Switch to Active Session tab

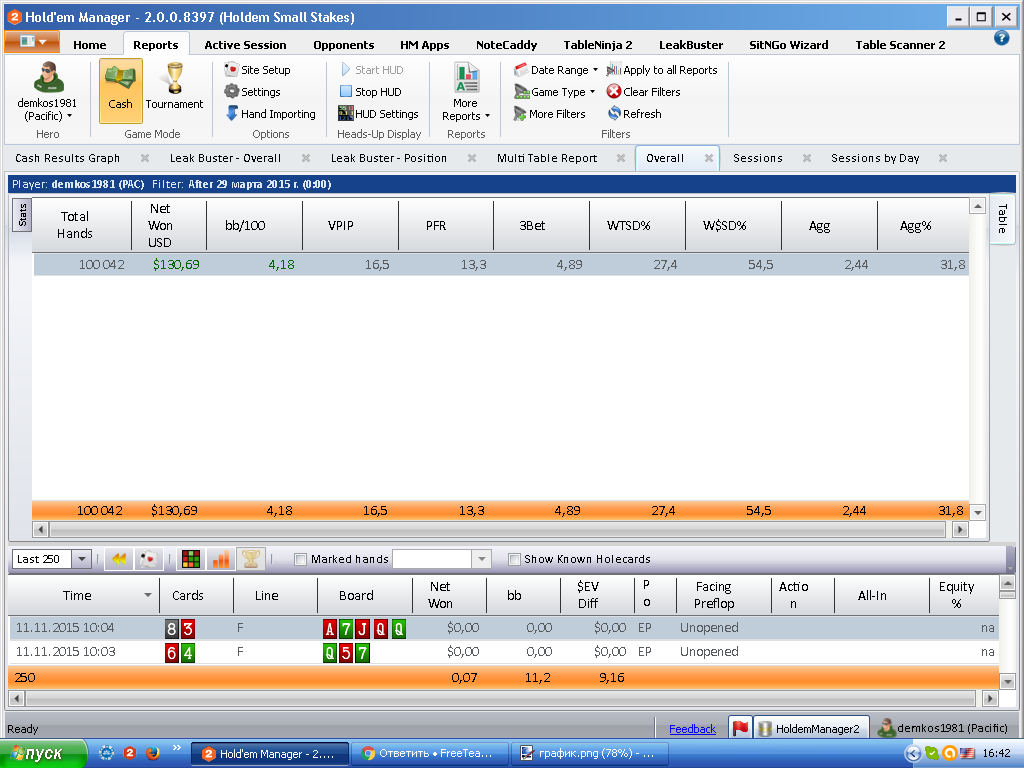245,45
